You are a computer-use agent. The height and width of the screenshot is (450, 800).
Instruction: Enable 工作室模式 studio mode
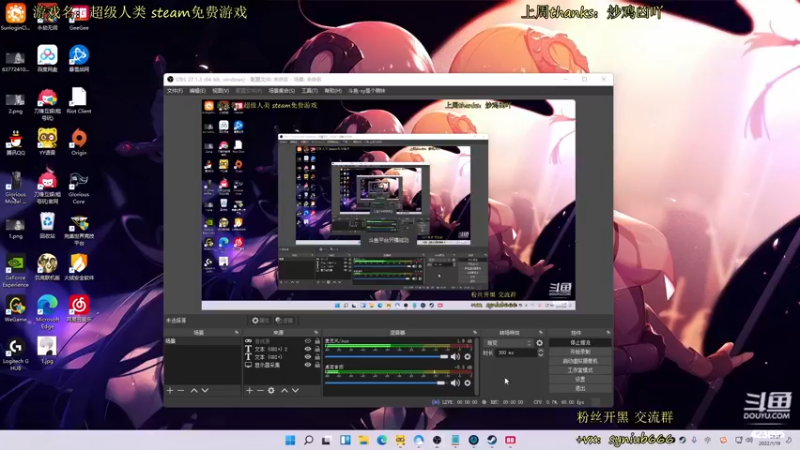pyautogui.click(x=580, y=370)
